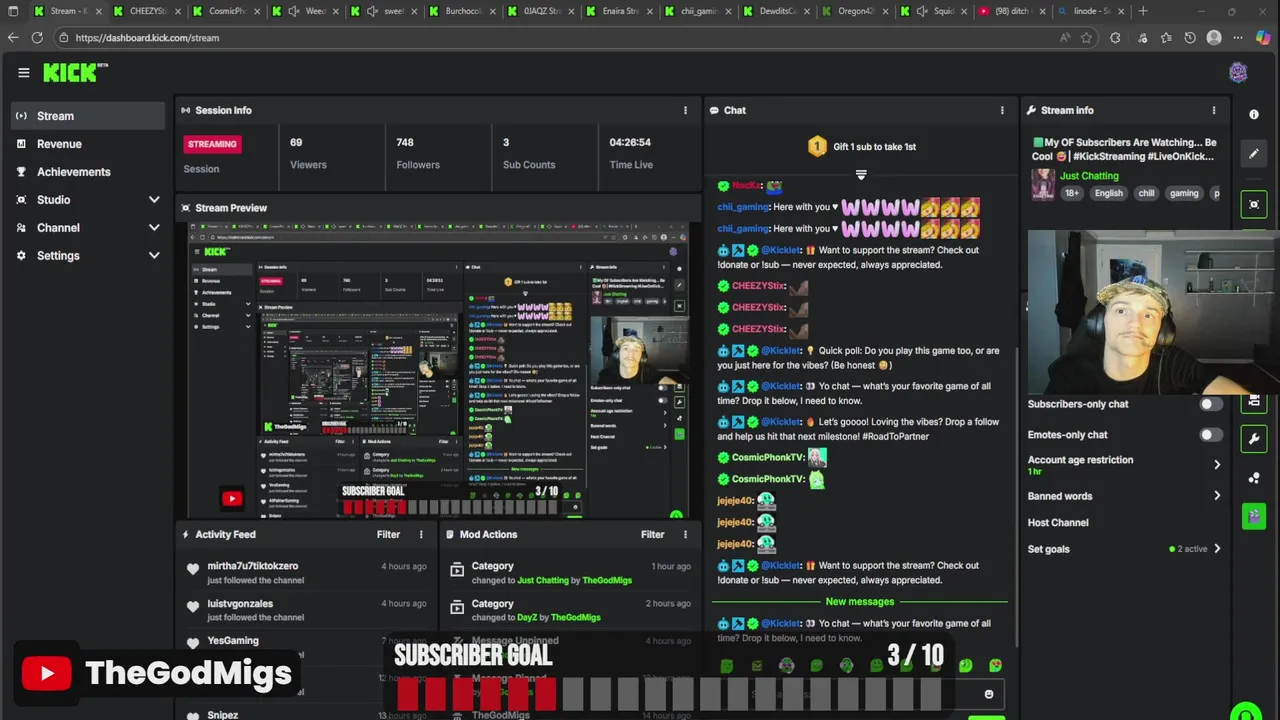1280x720 pixels.
Task: Click the heart icon beside mirtha7u7tiktokzero
Action: tap(193, 570)
